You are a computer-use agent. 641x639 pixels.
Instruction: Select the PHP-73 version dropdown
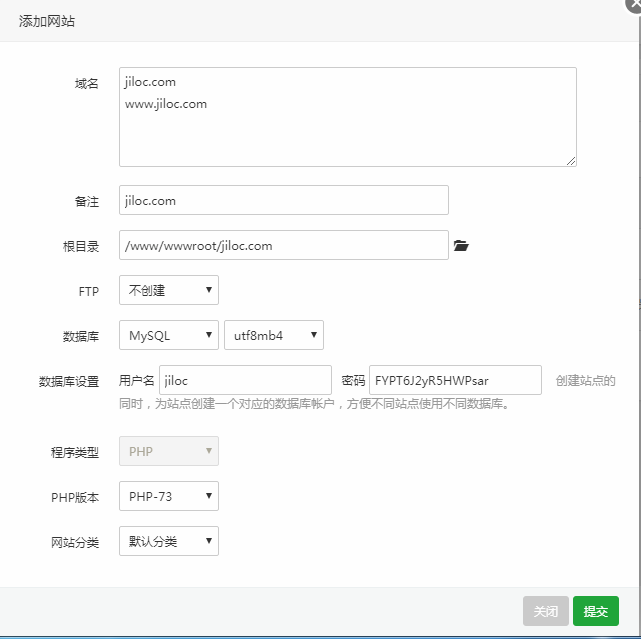169,496
